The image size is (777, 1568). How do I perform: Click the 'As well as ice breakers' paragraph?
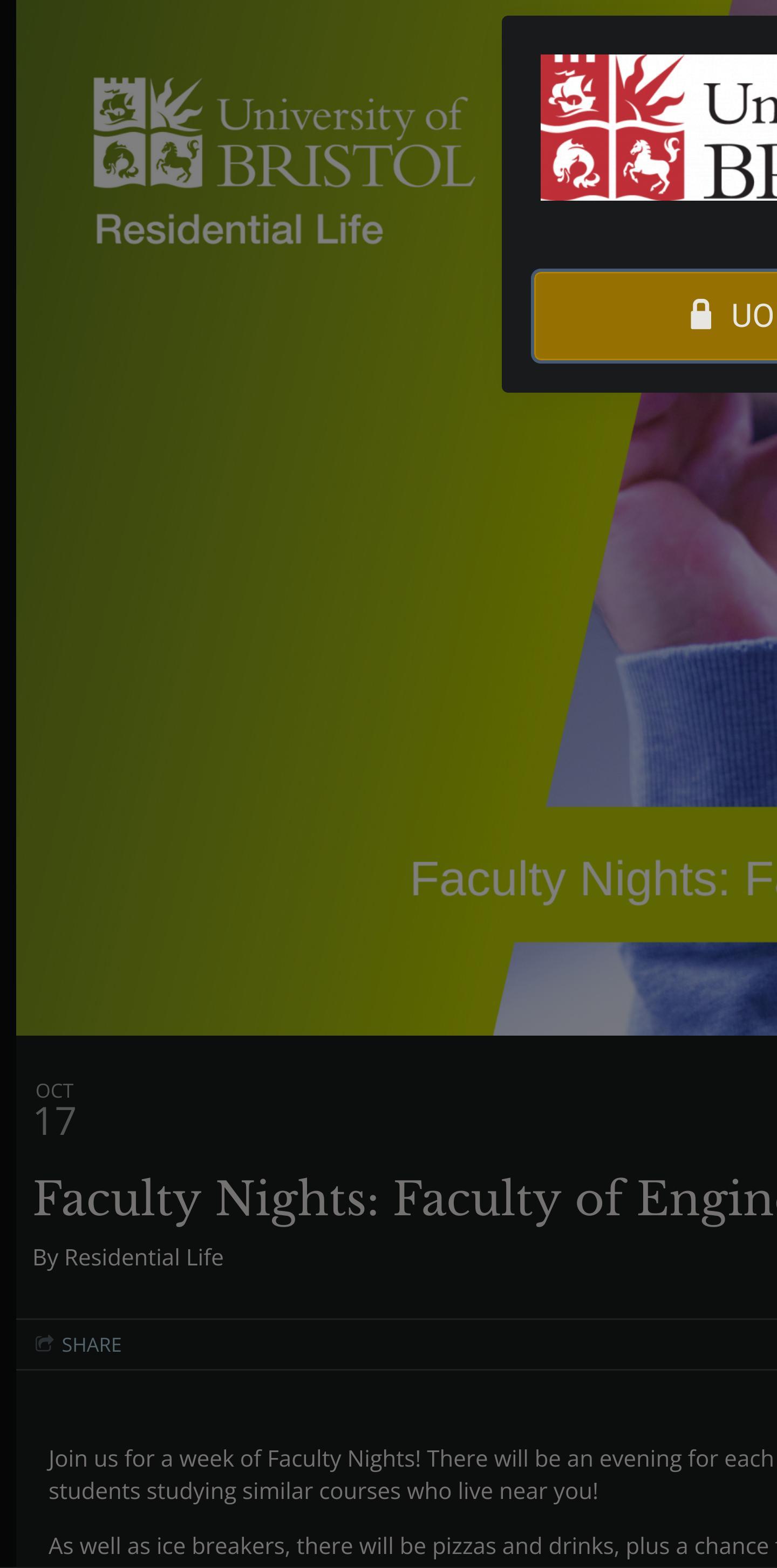pos(413,1545)
